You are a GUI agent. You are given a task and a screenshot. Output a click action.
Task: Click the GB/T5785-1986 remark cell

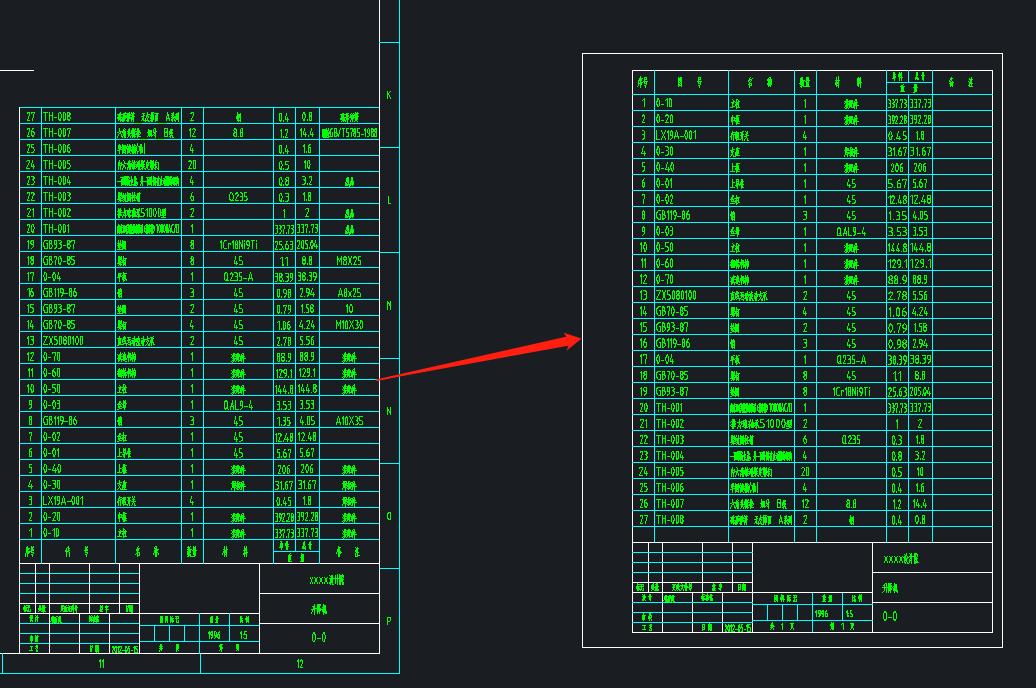click(350, 133)
